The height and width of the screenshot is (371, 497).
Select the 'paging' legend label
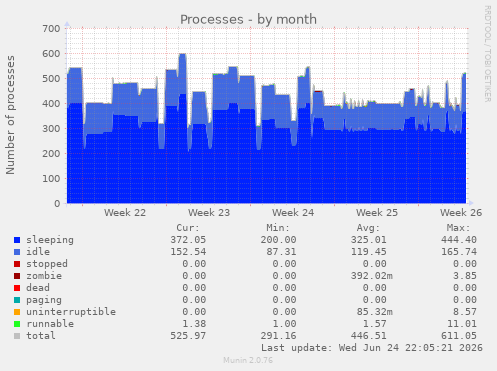click(44, 300)
